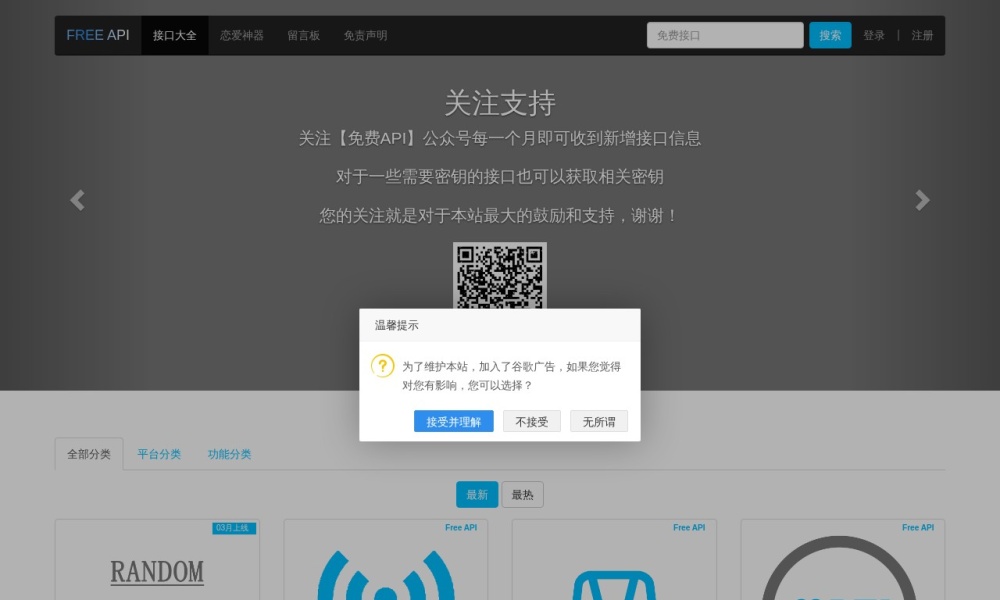This screenshot has width=1000, height=600.
Task: Click the 温馨提示 dialog title
Action: [397, 325]
